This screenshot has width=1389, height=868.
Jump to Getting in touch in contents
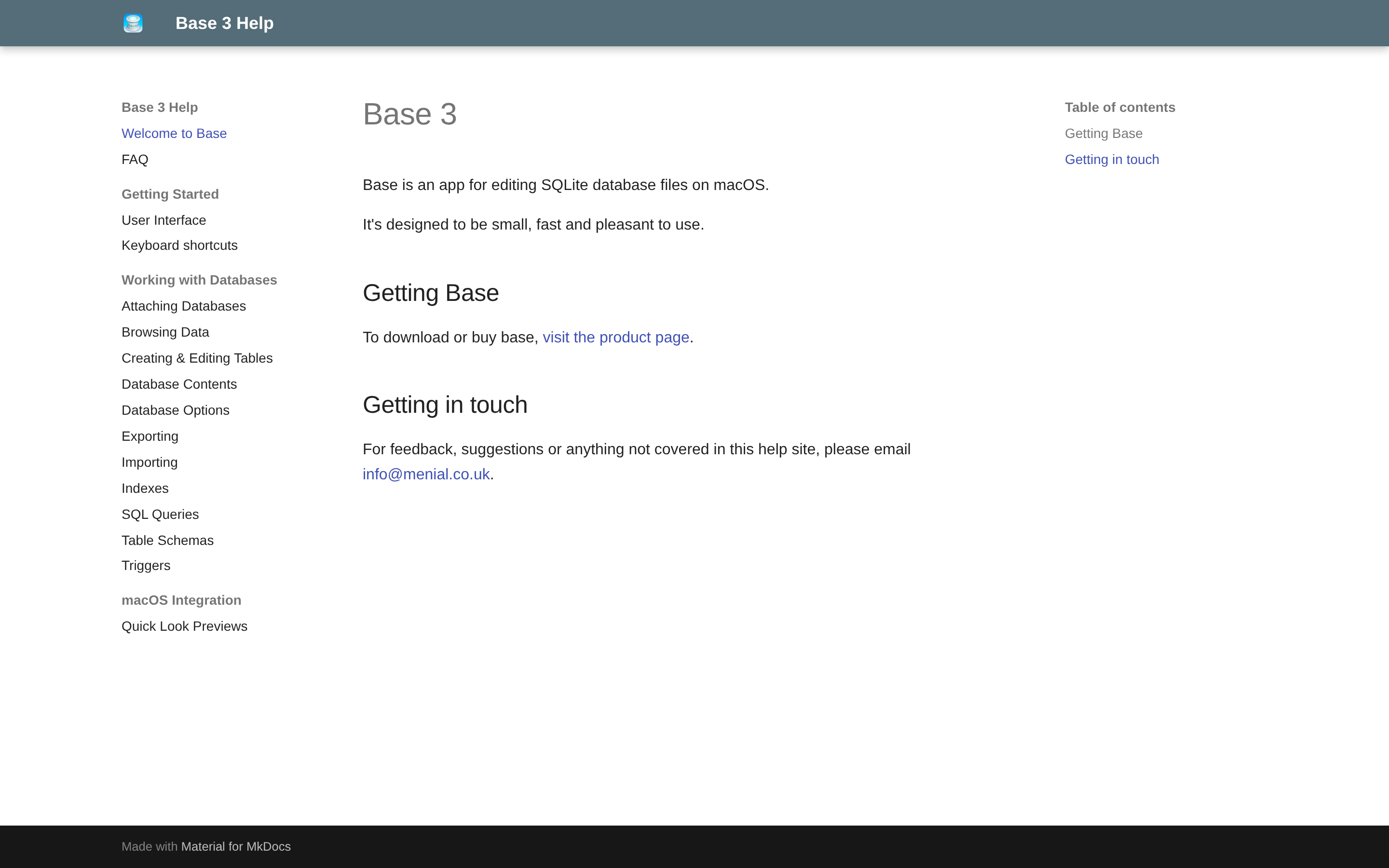(x=1112, y=160)
